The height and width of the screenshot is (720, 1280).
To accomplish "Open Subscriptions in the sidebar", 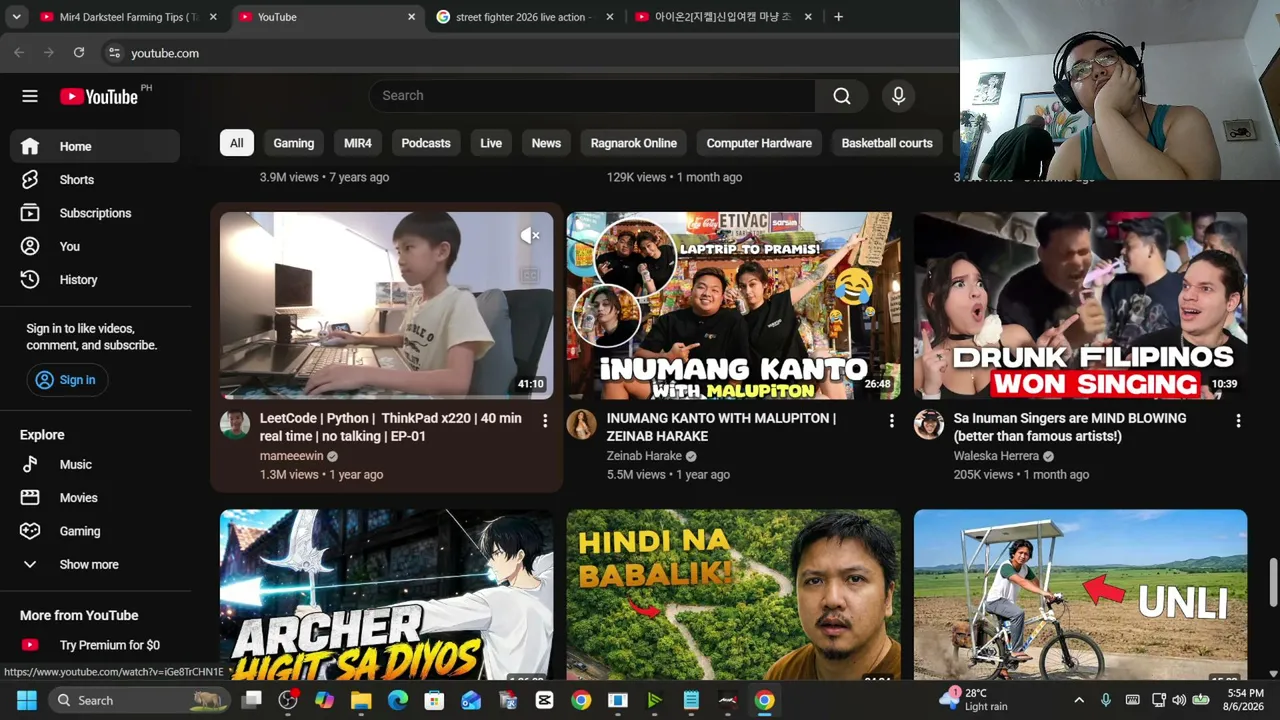I will 95,213.
